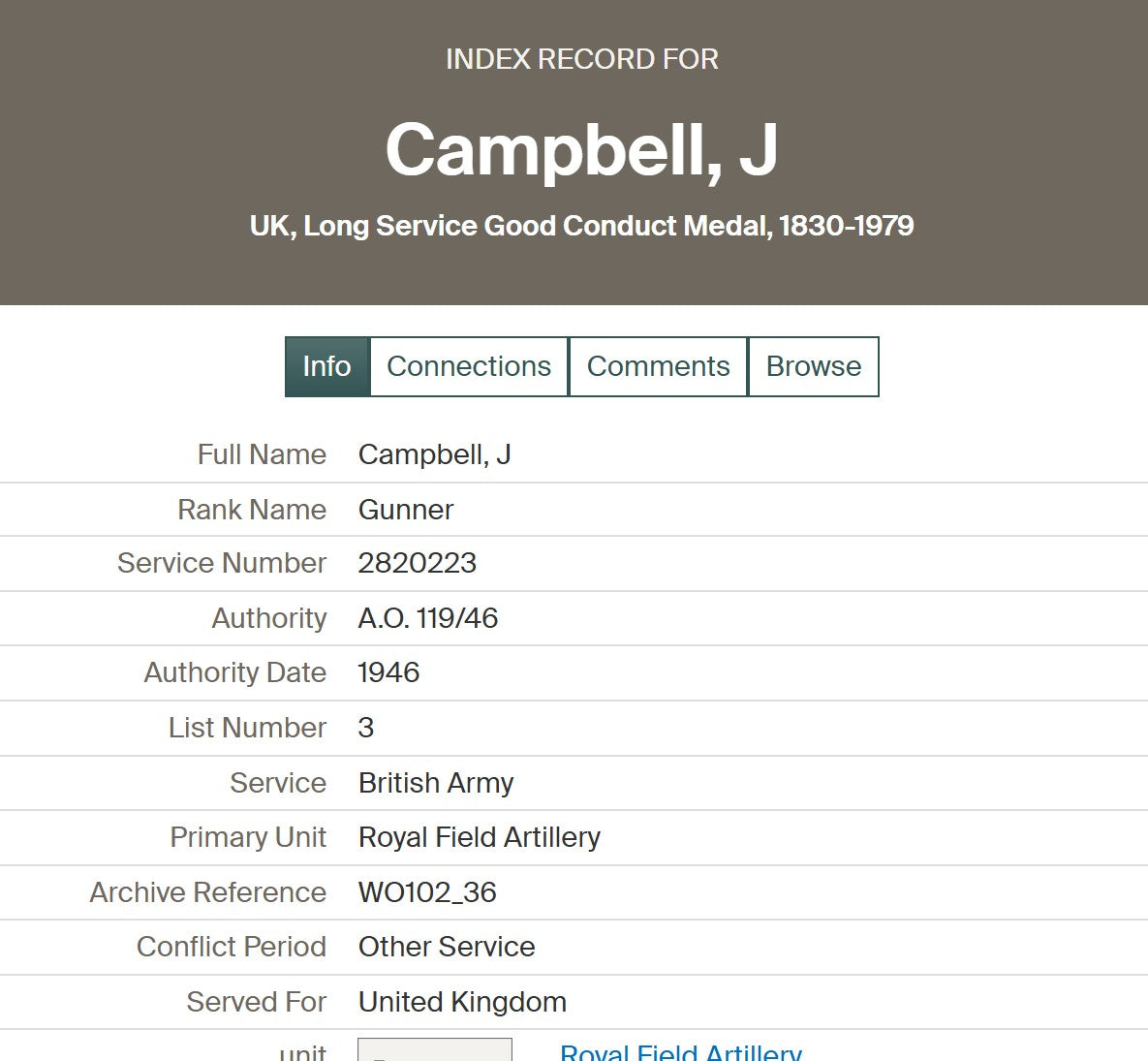Click the British Army service value
1148x1061 pixels.
click(436, 783)
